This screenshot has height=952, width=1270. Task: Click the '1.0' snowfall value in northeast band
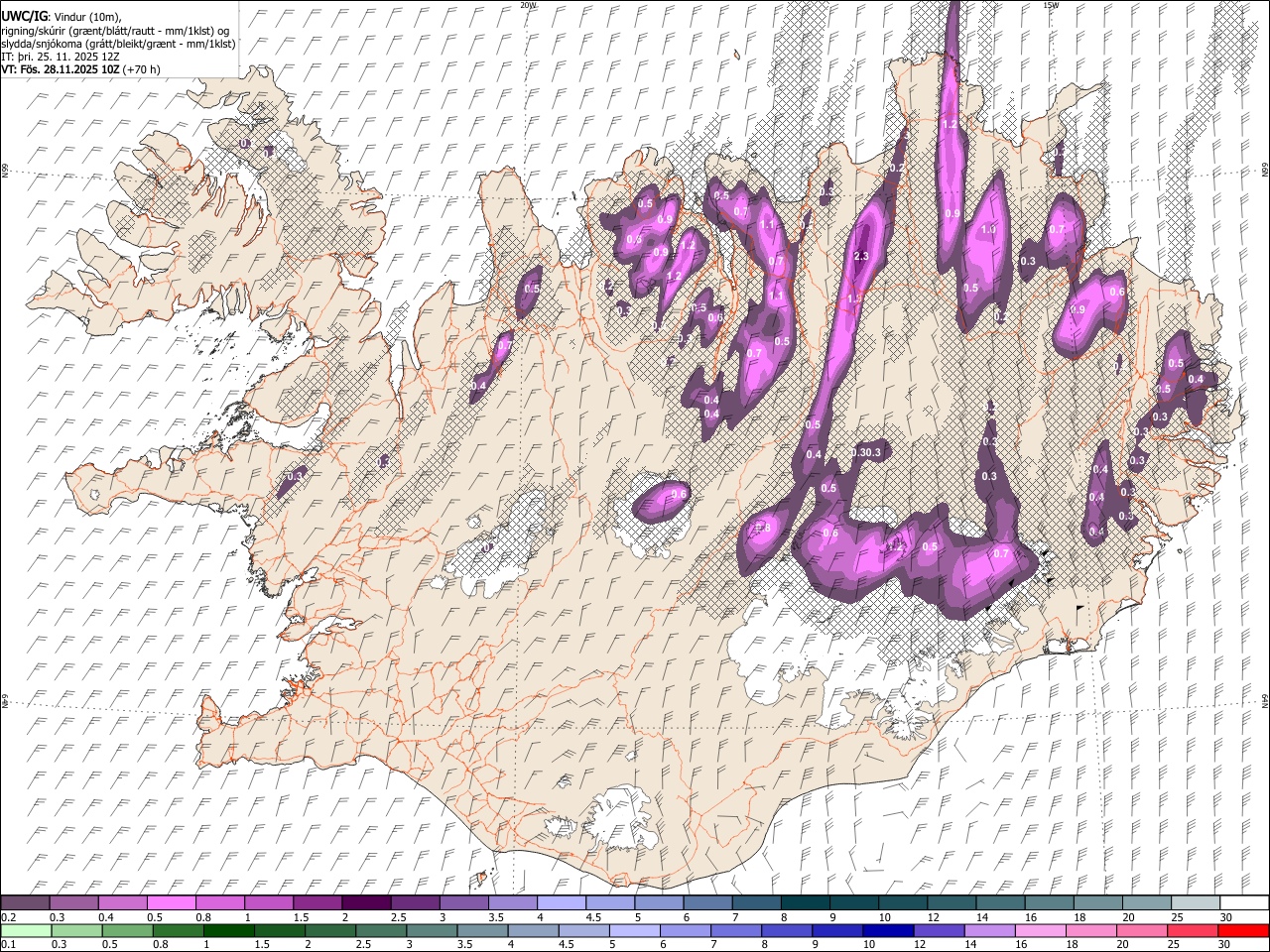tap(988, 230)
